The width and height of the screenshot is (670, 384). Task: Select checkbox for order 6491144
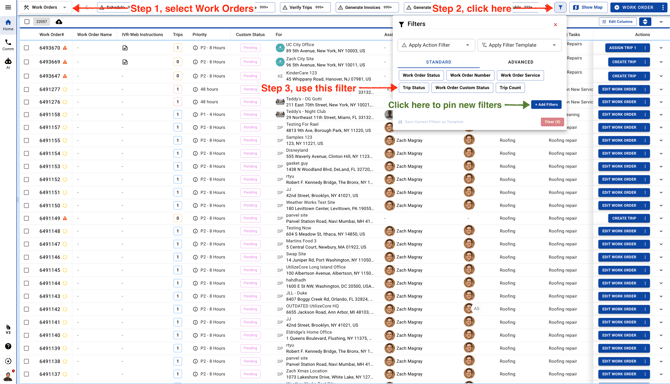pos(26,283)
